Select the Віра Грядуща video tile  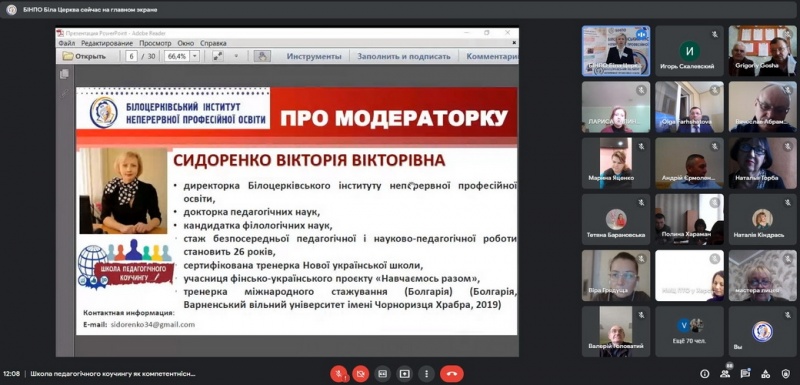(616, 275)
